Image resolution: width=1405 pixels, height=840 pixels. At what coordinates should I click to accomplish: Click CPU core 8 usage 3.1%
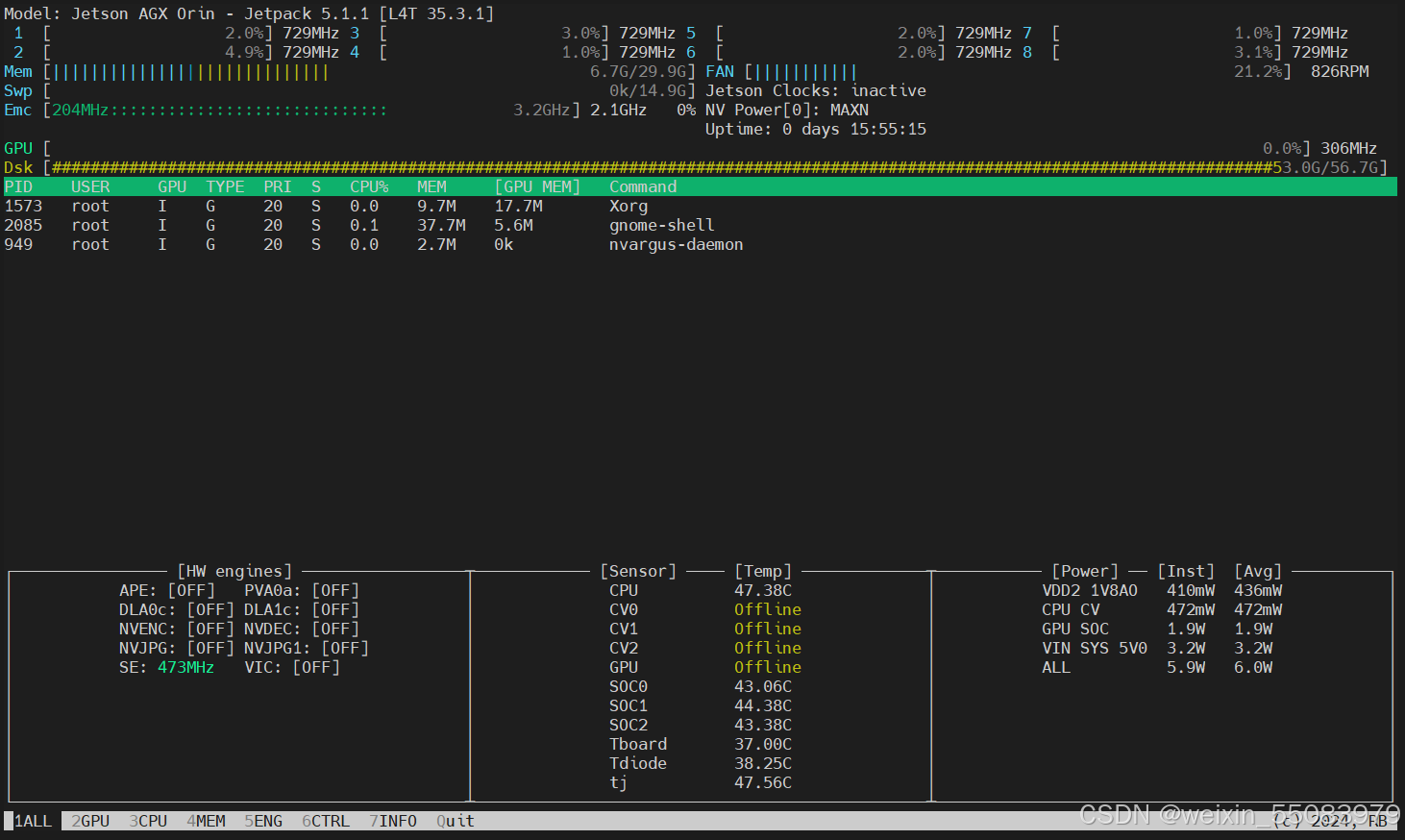point(1253,52)
